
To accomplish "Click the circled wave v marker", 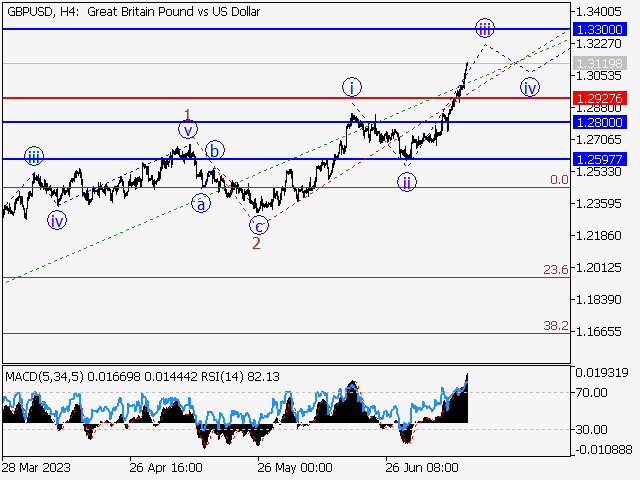I will (x=188, y=130).
